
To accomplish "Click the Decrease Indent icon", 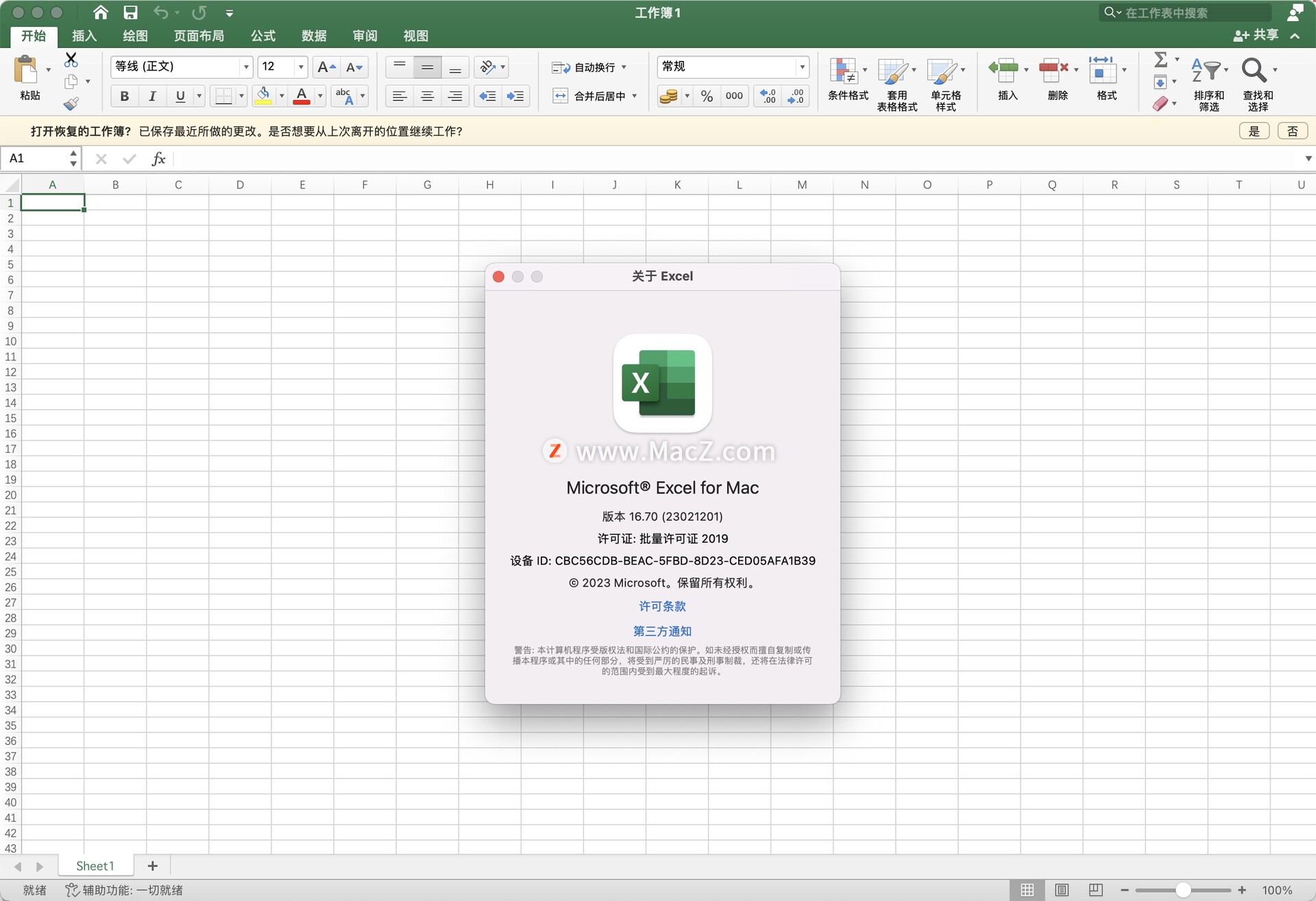I will click(x=487, y=96).
